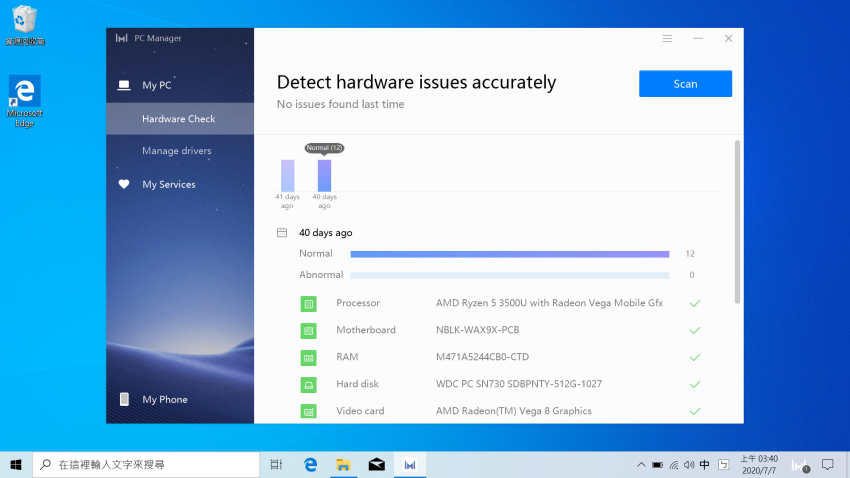Viewport: 850px width, 478px height.
Task: Click 'No issues found last time' text
Action: [x=340, y=104]
